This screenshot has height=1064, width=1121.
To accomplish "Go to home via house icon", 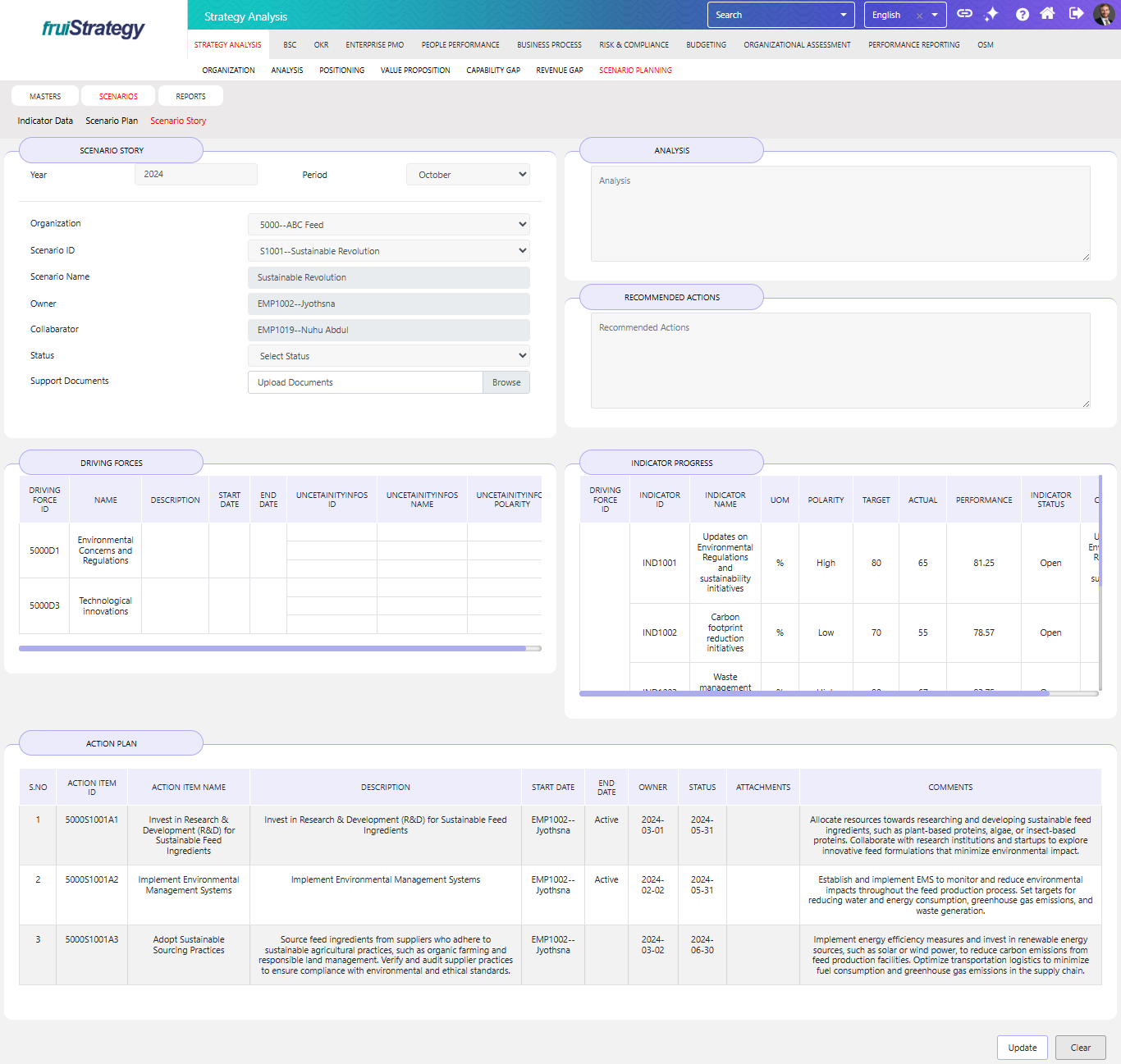I will [x=1047, y=14].
